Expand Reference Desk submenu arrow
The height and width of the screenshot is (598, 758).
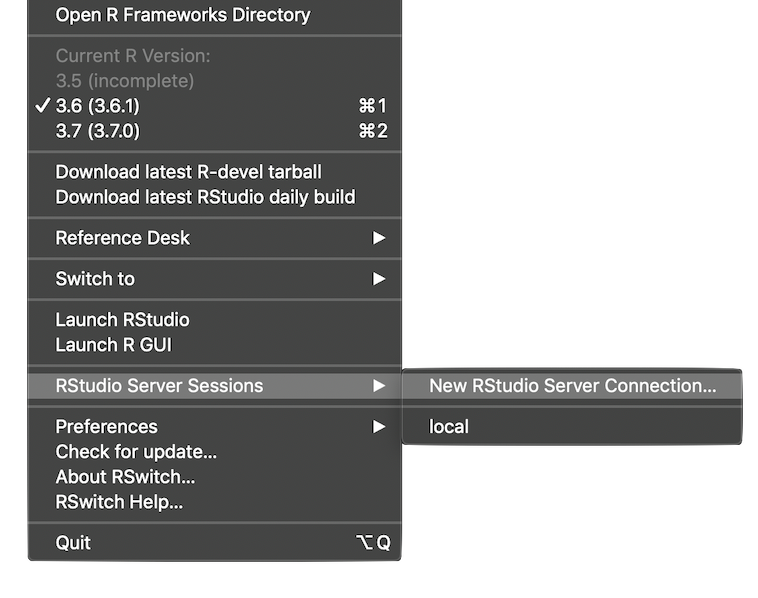coord(379,238)
